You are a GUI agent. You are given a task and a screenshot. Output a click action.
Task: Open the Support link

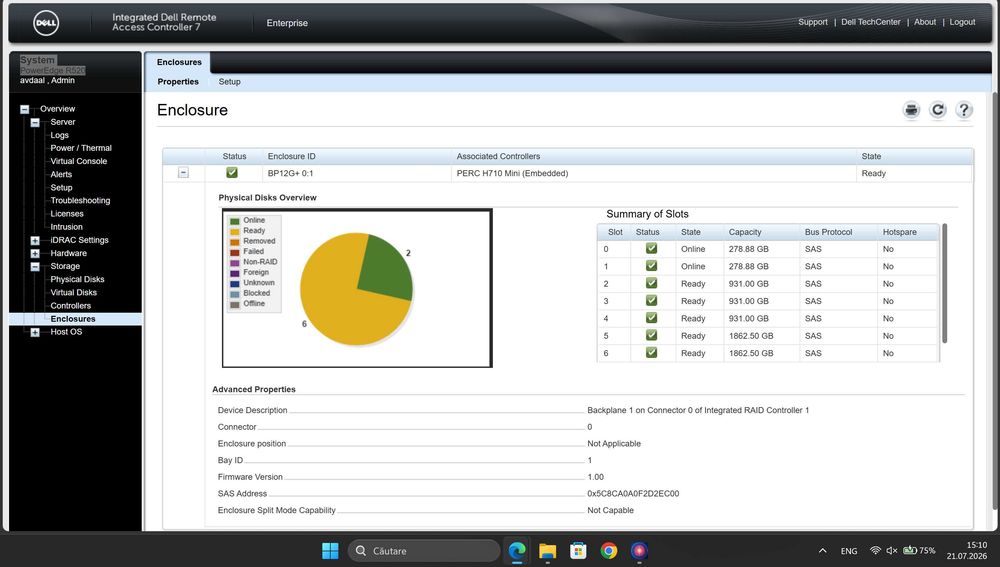click(812, 22)
